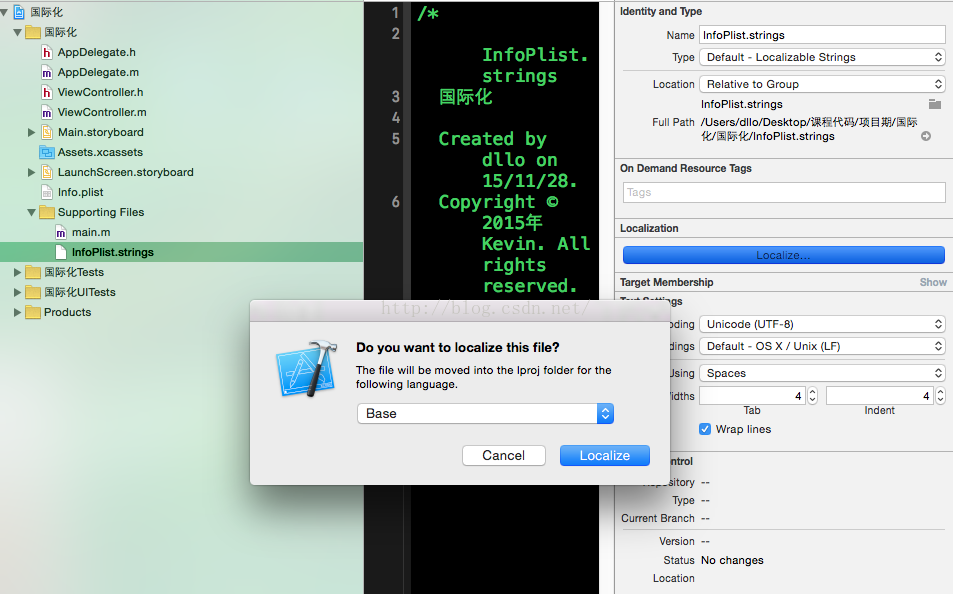
Task: Click the reveal-in-Finder arrow next to Full Path
Action: click(926, 136)
